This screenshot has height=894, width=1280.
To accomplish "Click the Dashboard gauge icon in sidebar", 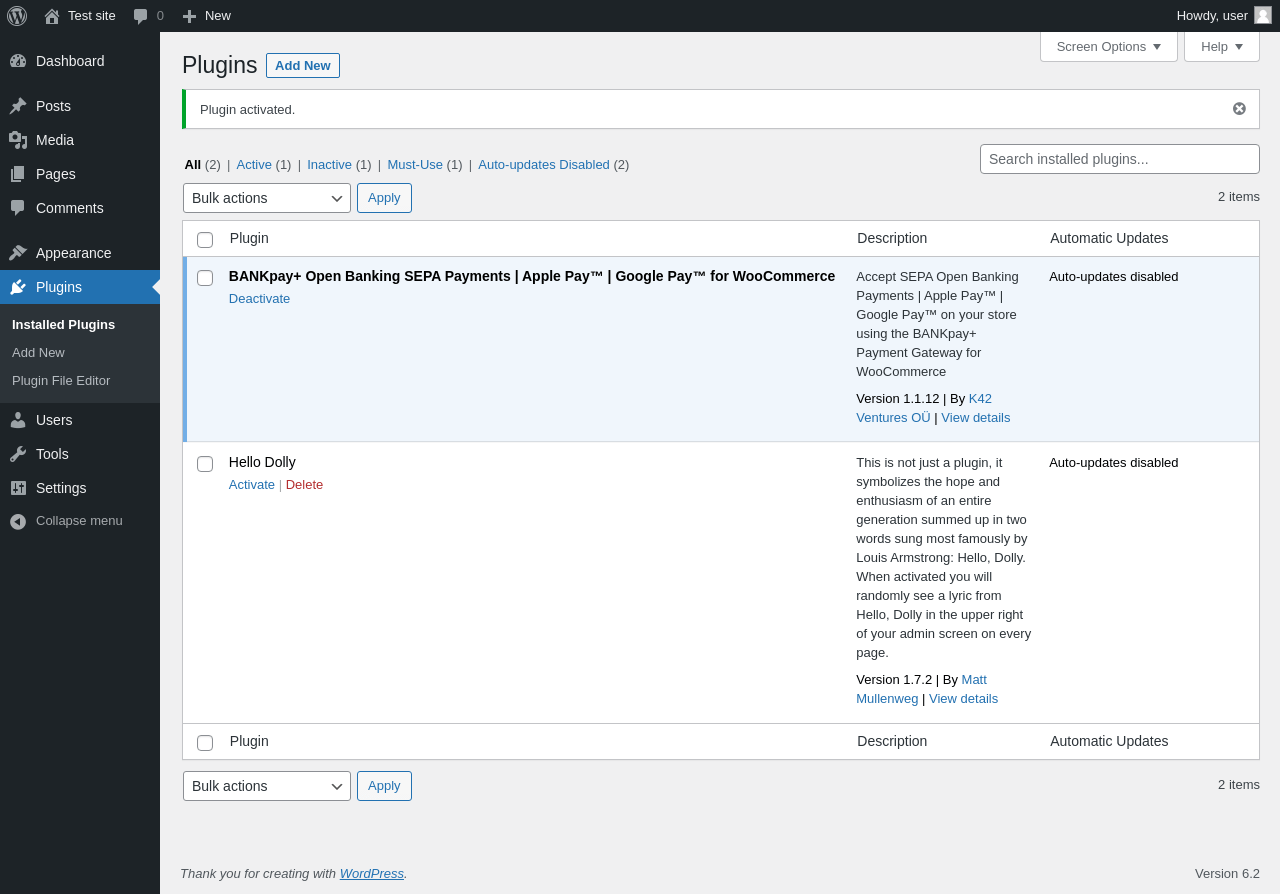I will [x=18, y=61].
